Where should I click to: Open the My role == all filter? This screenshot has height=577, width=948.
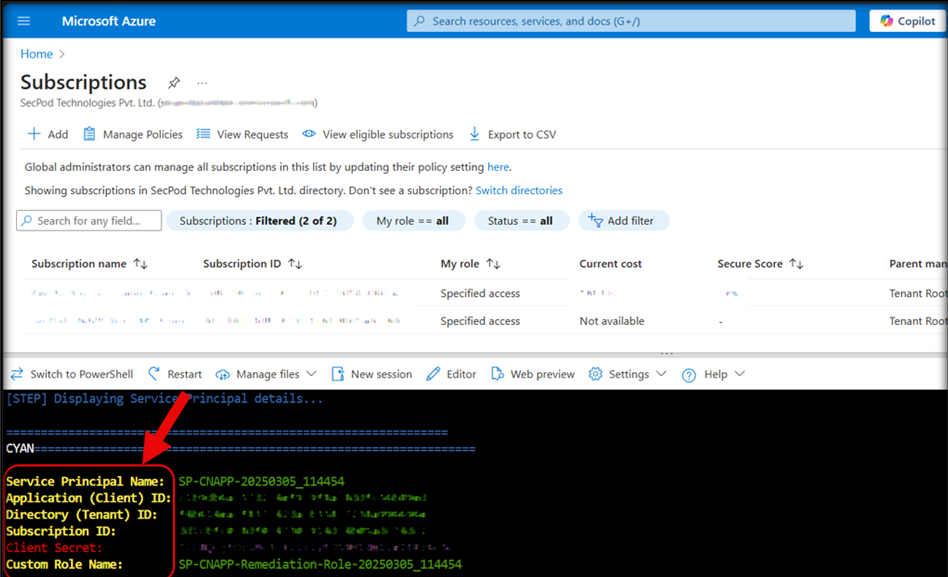click(413, 221)
